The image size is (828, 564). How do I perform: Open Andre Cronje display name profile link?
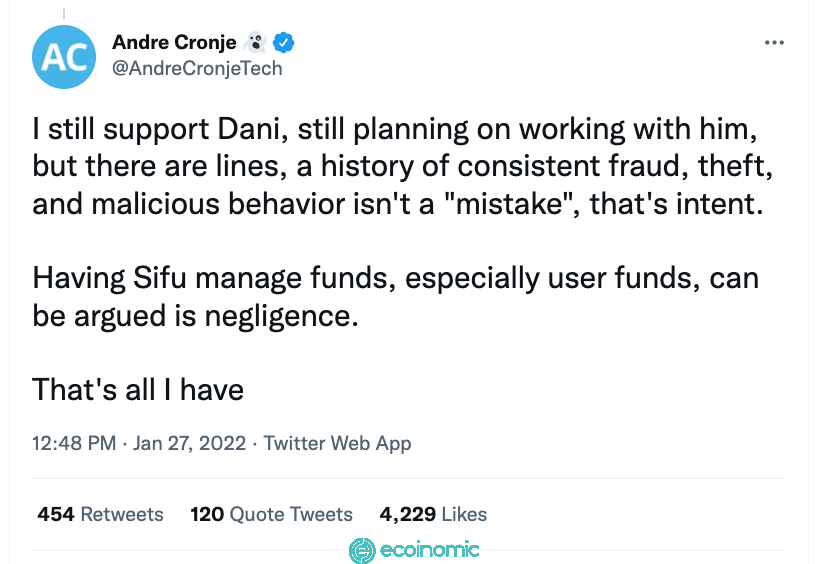click(x=174, y=42)
